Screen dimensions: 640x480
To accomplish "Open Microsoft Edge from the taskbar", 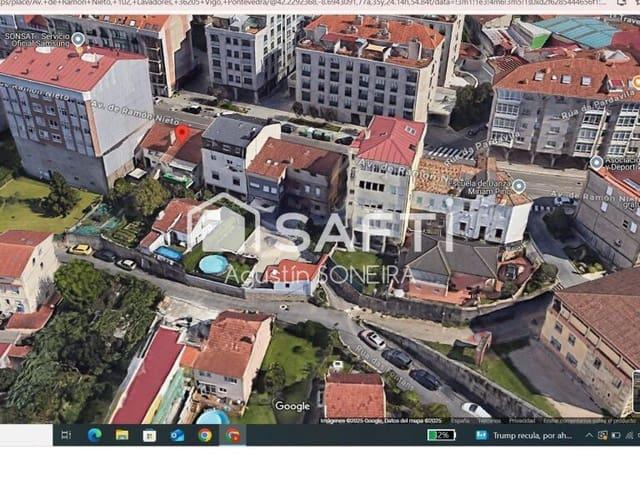I will (x=95, y=435).
